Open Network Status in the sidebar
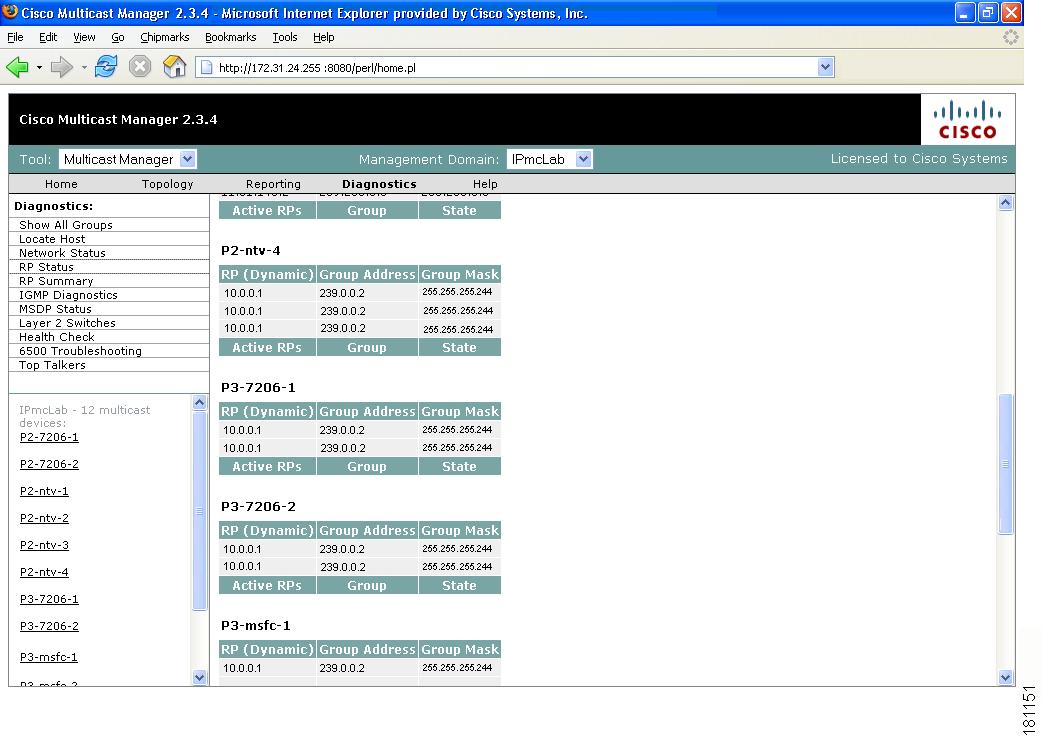1043x742 pixels. click(x=63, y=253)
